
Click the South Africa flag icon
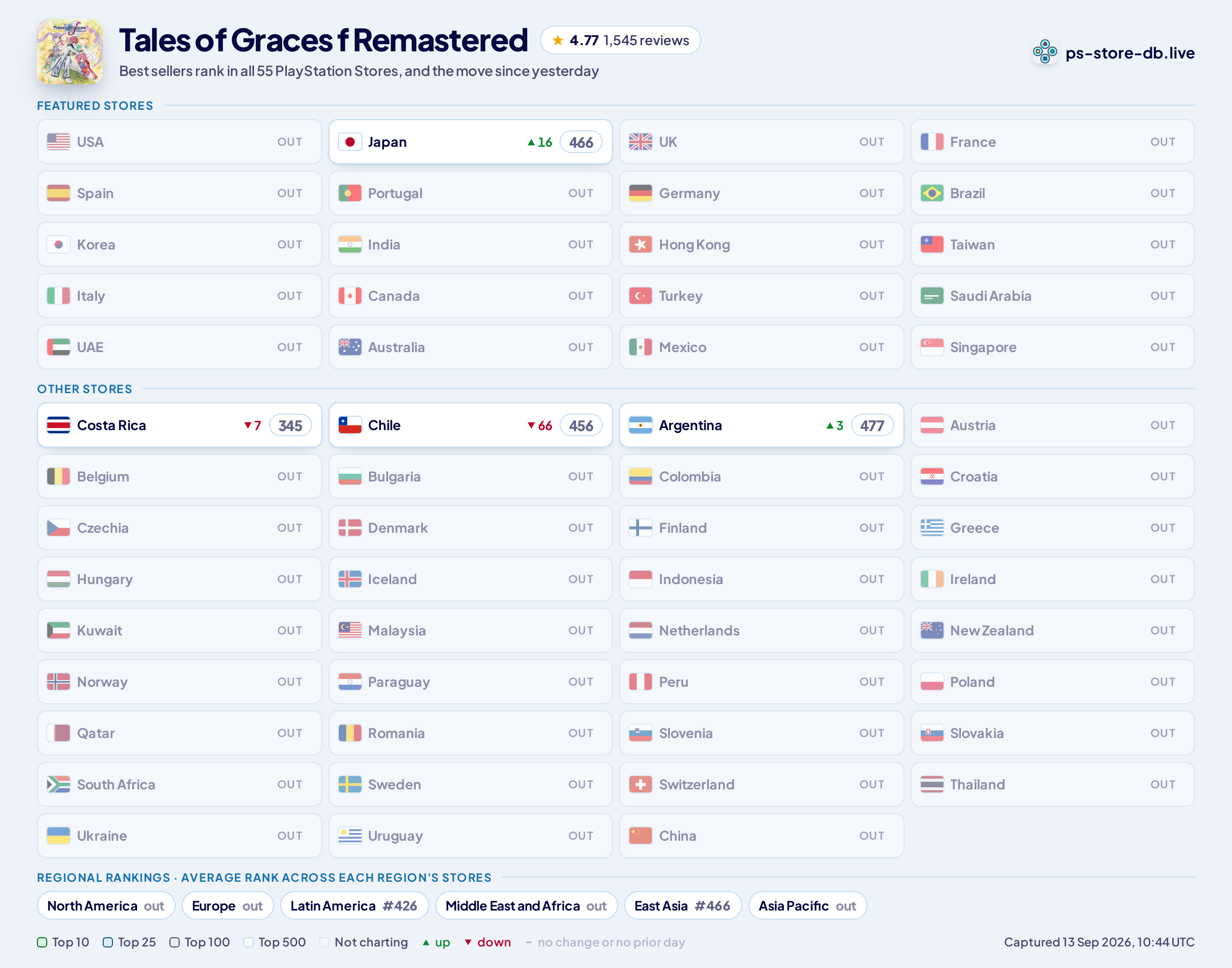[59, 784]
